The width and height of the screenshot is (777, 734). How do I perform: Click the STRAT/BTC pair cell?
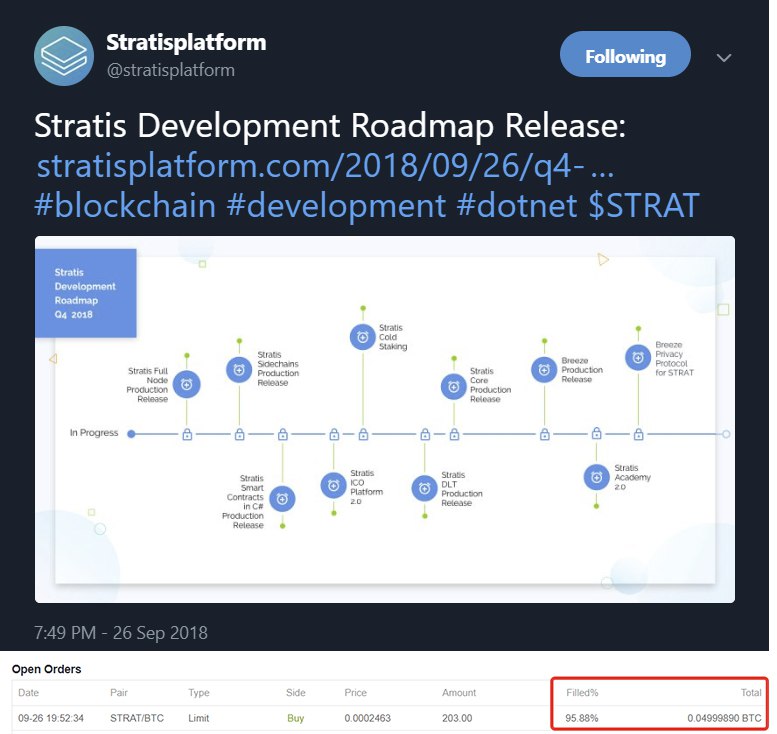[x=137, y=718]
